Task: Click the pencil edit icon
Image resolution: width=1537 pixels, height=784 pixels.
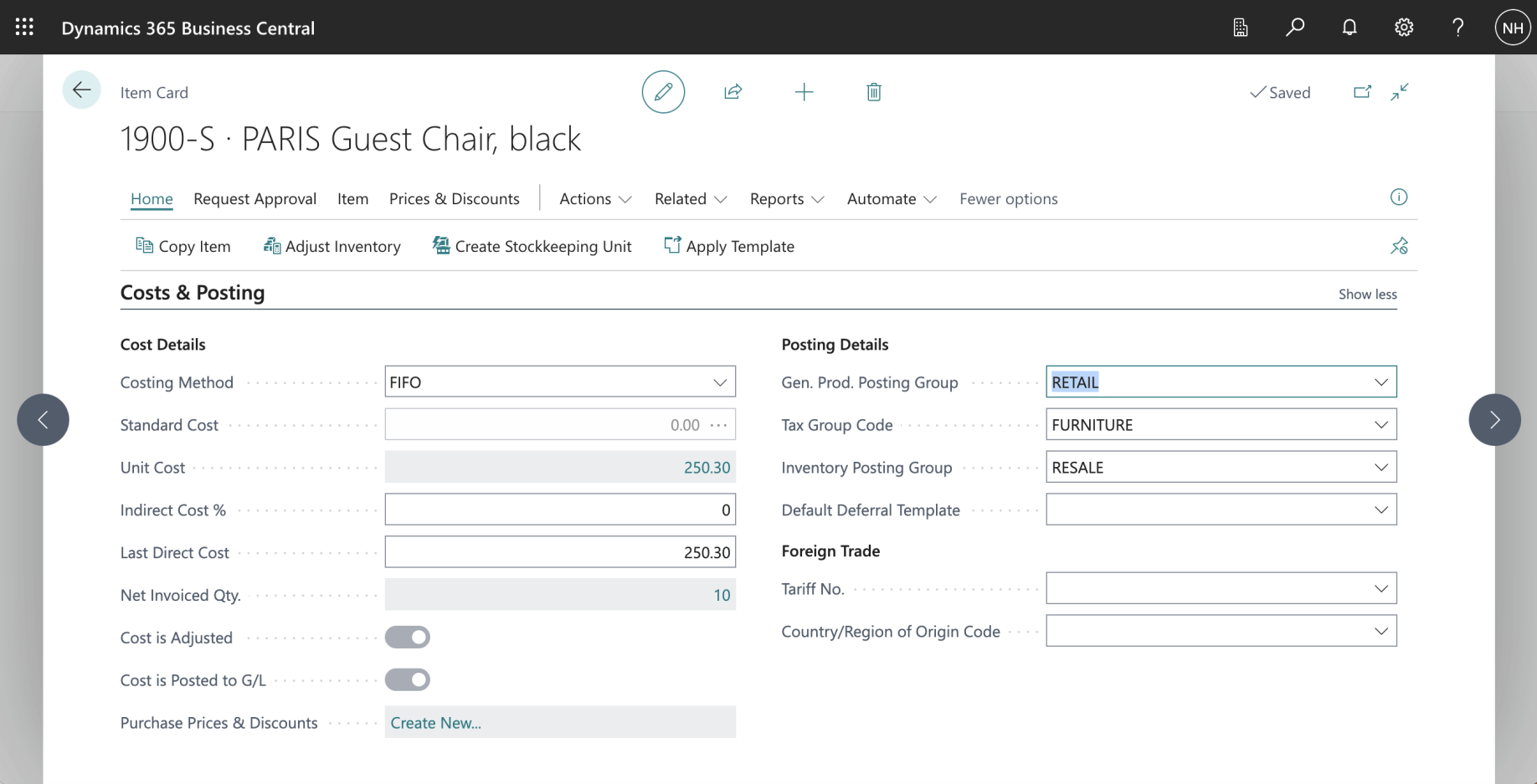Action: [663, 92]
